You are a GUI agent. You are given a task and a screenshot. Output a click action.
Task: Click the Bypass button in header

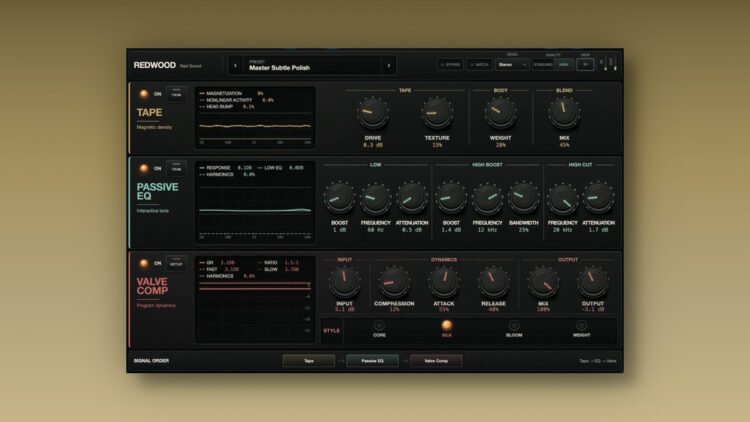450,65
